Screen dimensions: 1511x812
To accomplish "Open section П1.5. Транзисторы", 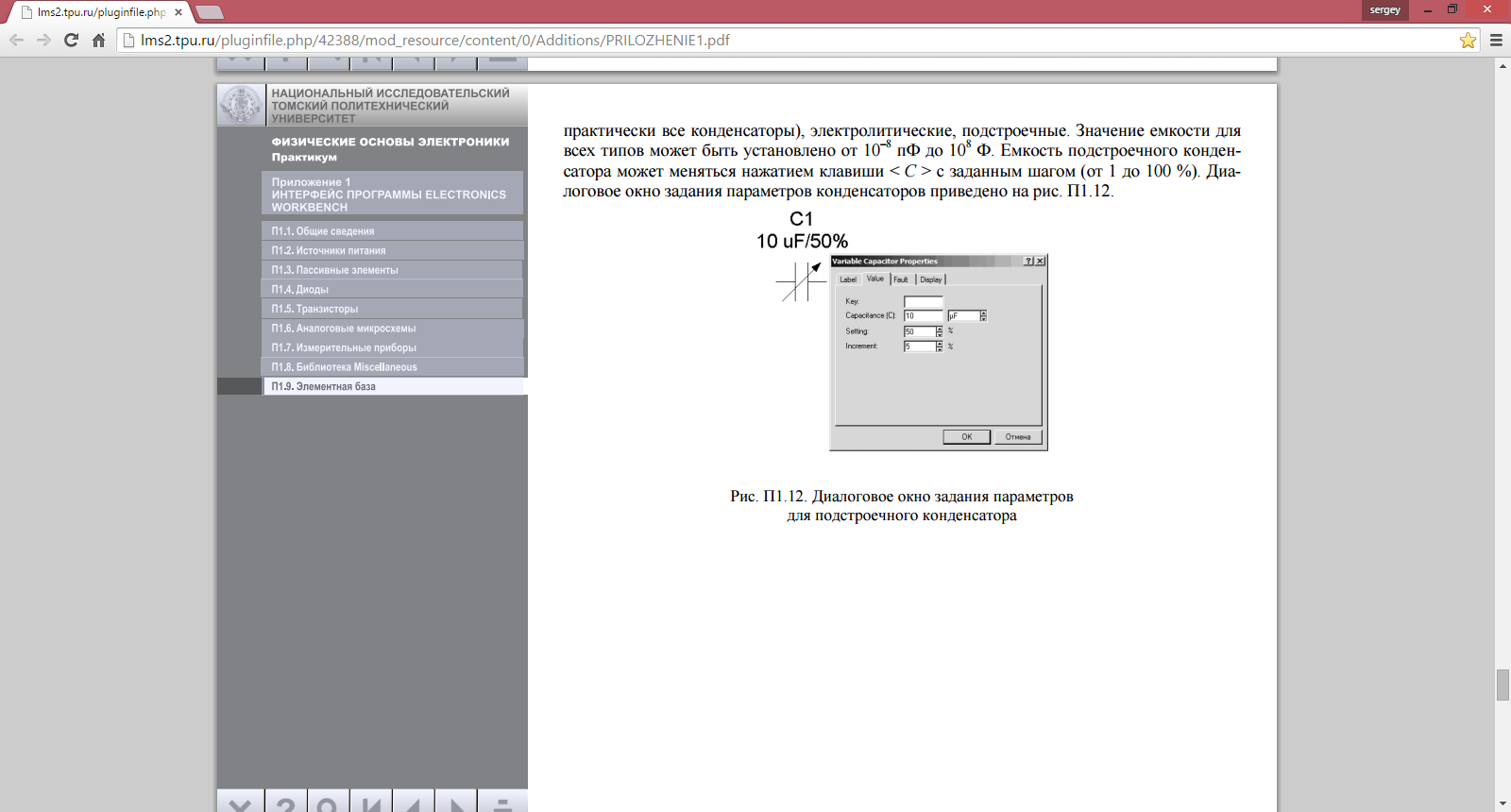I will coord(392,309).
